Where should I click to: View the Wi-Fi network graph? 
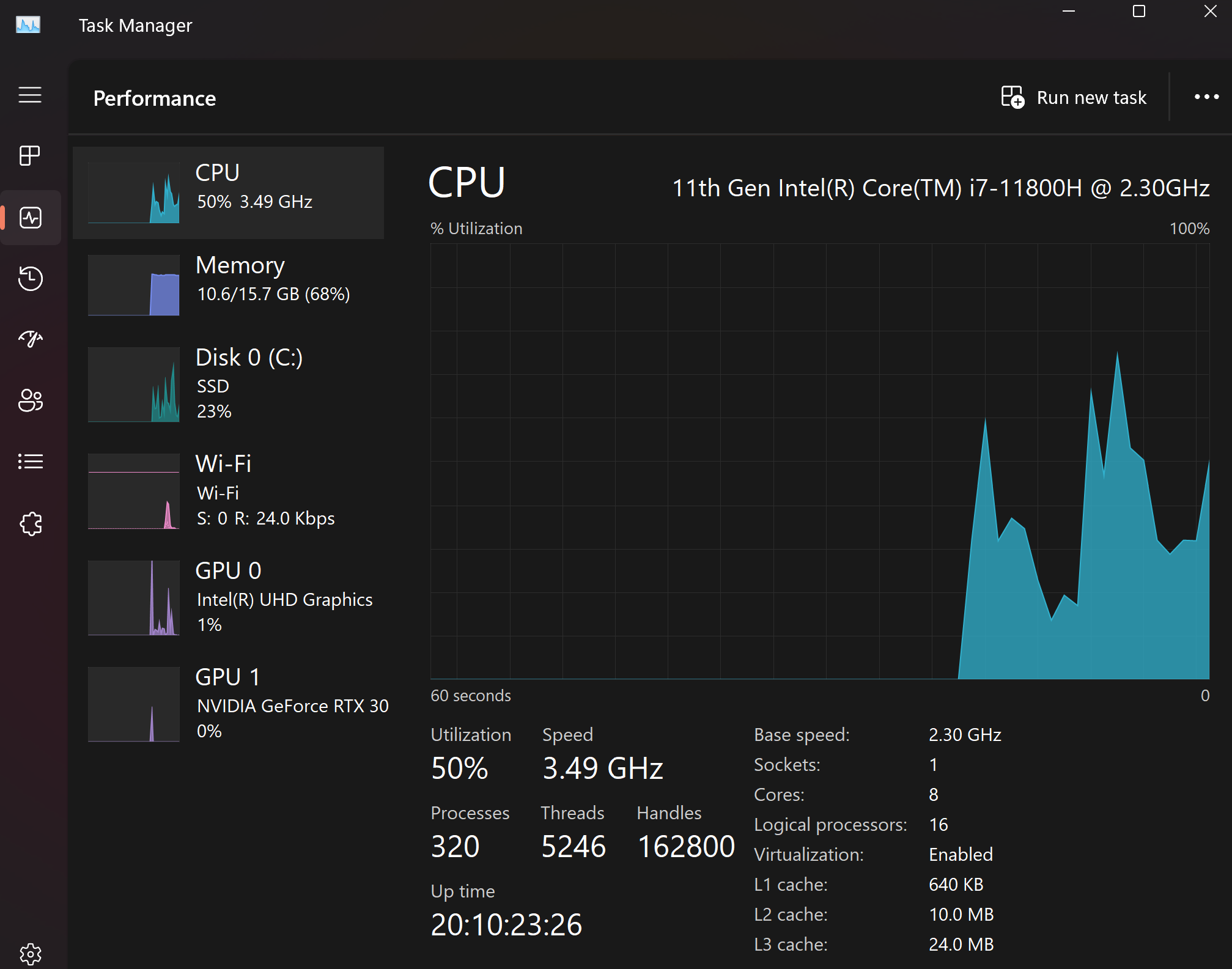click(x=228, y=491)
